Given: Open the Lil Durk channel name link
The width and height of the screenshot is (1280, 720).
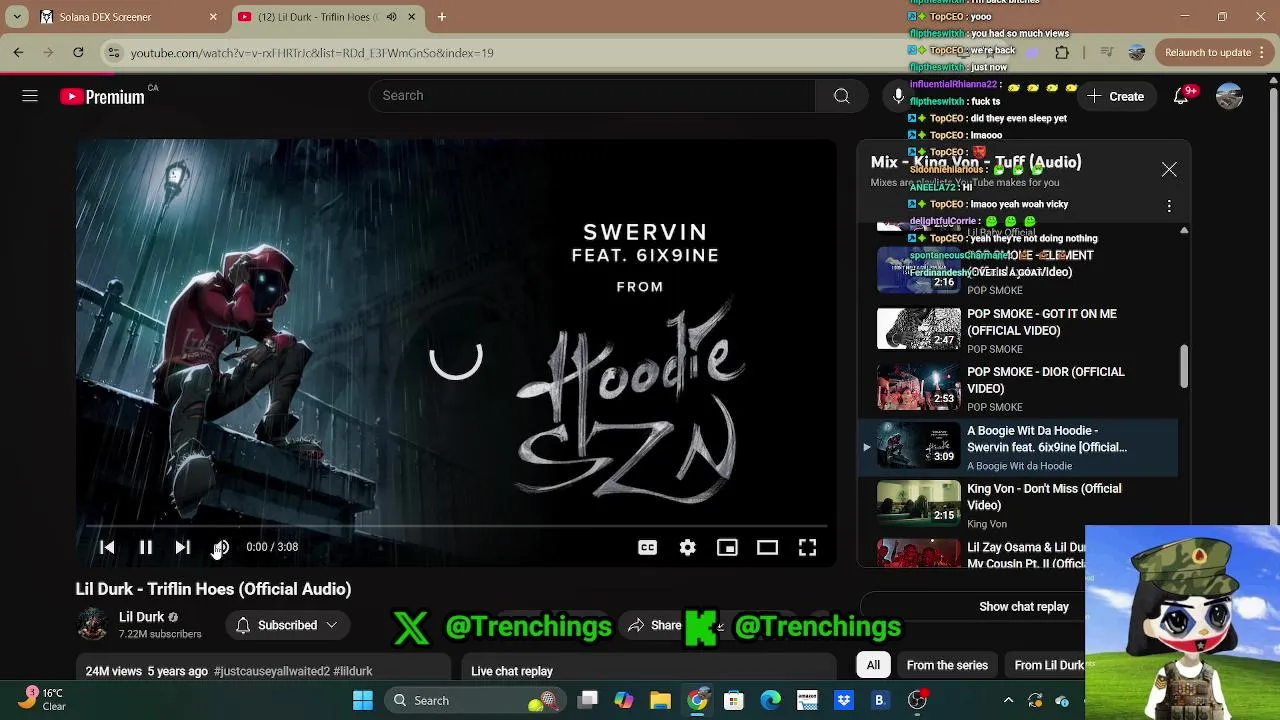Looking at the screenshot, I should tap(141, 617).
